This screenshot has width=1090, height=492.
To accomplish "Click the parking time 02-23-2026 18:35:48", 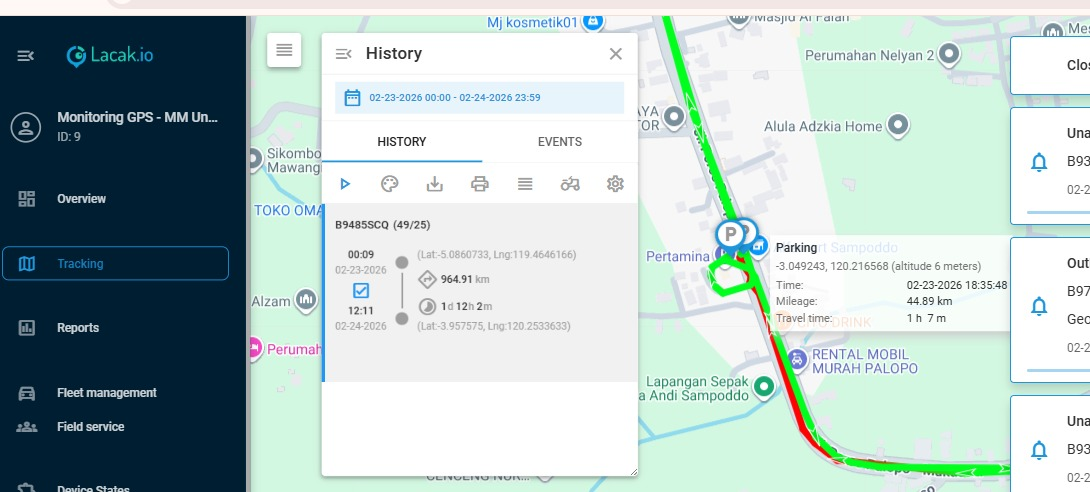I will [x=957, y=285].
